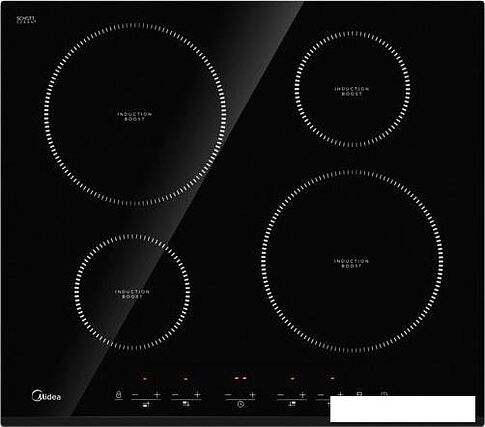The image size is (485, 427).
Task: Tap the fourth zone red power display
Action: [332, 378]
